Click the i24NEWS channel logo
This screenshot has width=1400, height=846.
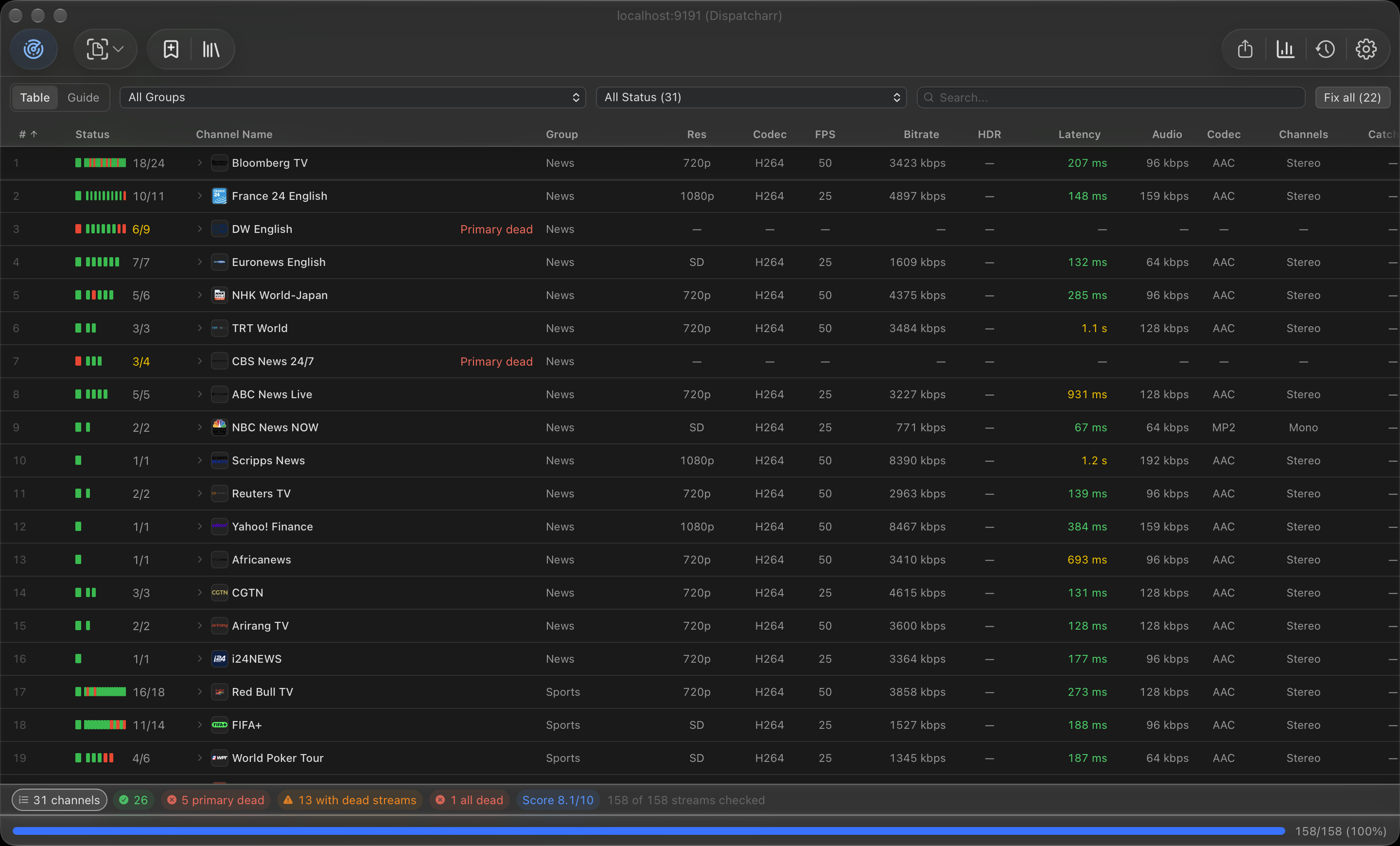pos(219,658)
